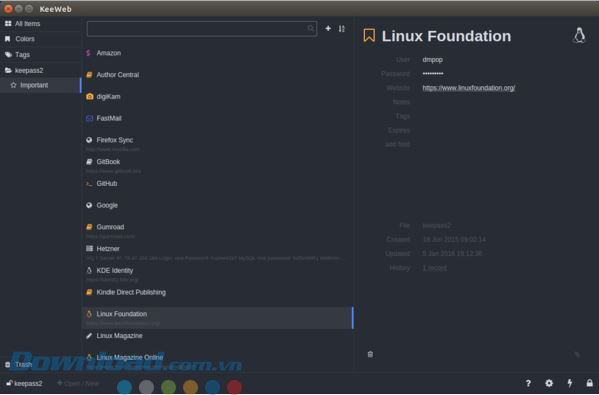Edit the Linux Foundation title

[x=446, y=36]
